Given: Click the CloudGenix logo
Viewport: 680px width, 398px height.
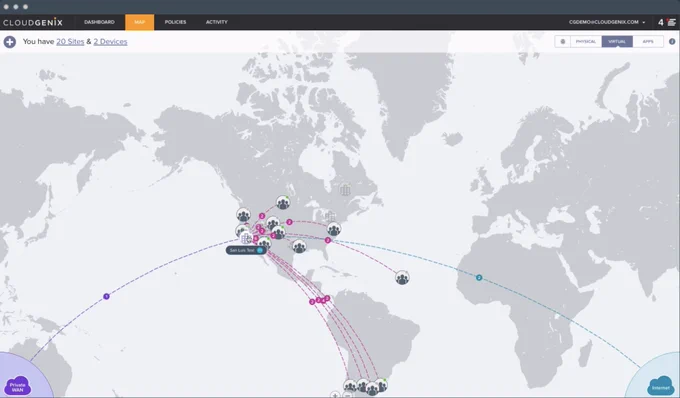Looking at the screenshot, I should [33, 23].
